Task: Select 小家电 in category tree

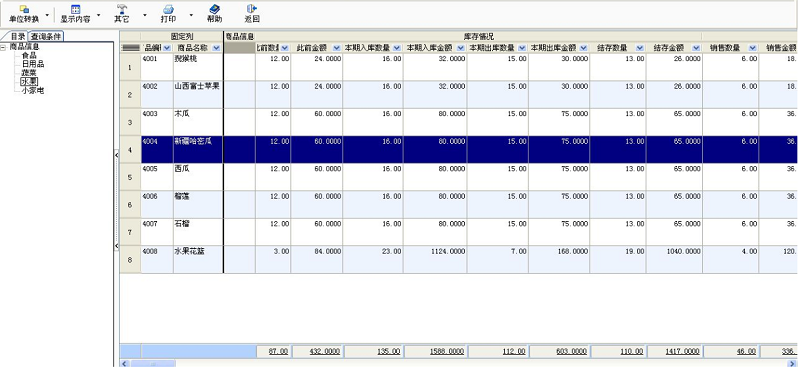Action: (x=33, y=90)
